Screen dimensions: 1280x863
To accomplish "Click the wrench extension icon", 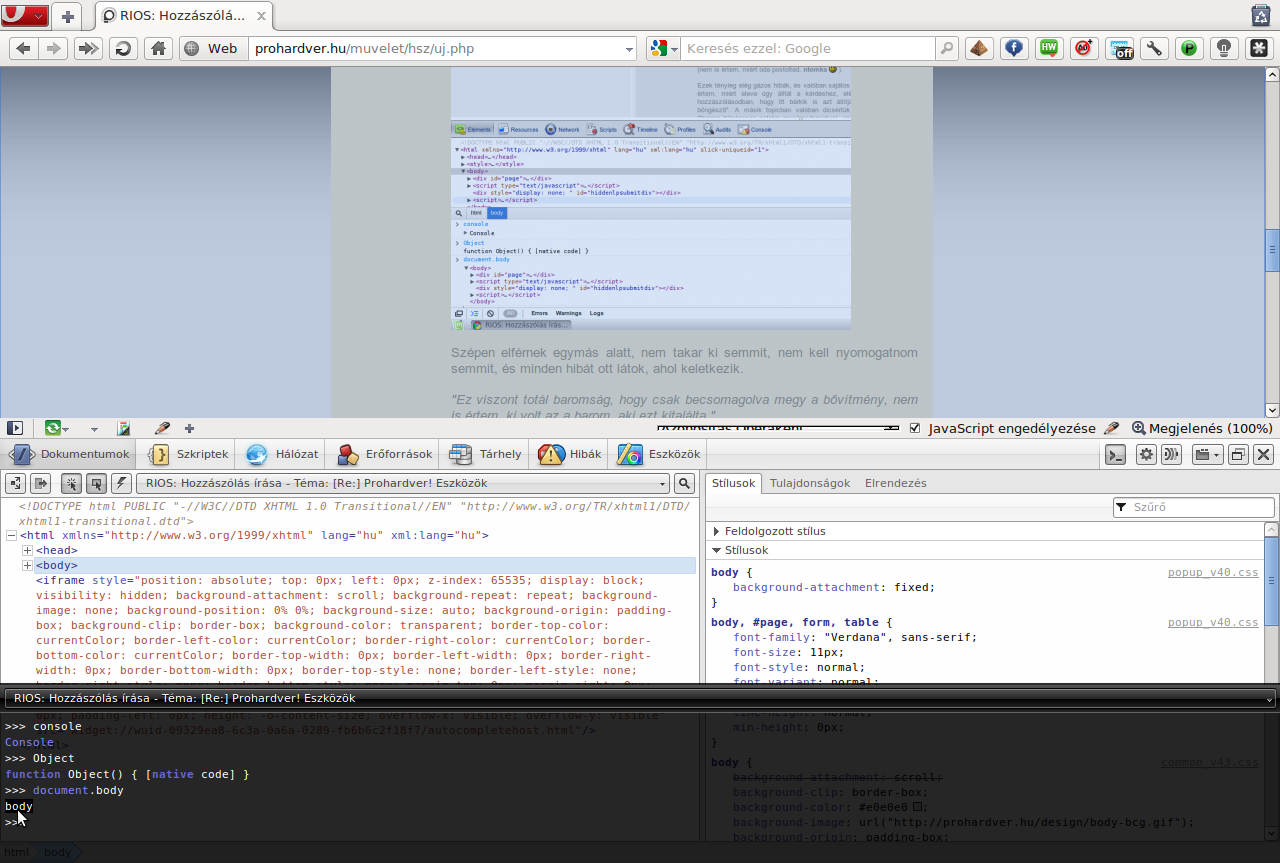I will 1154,47.
